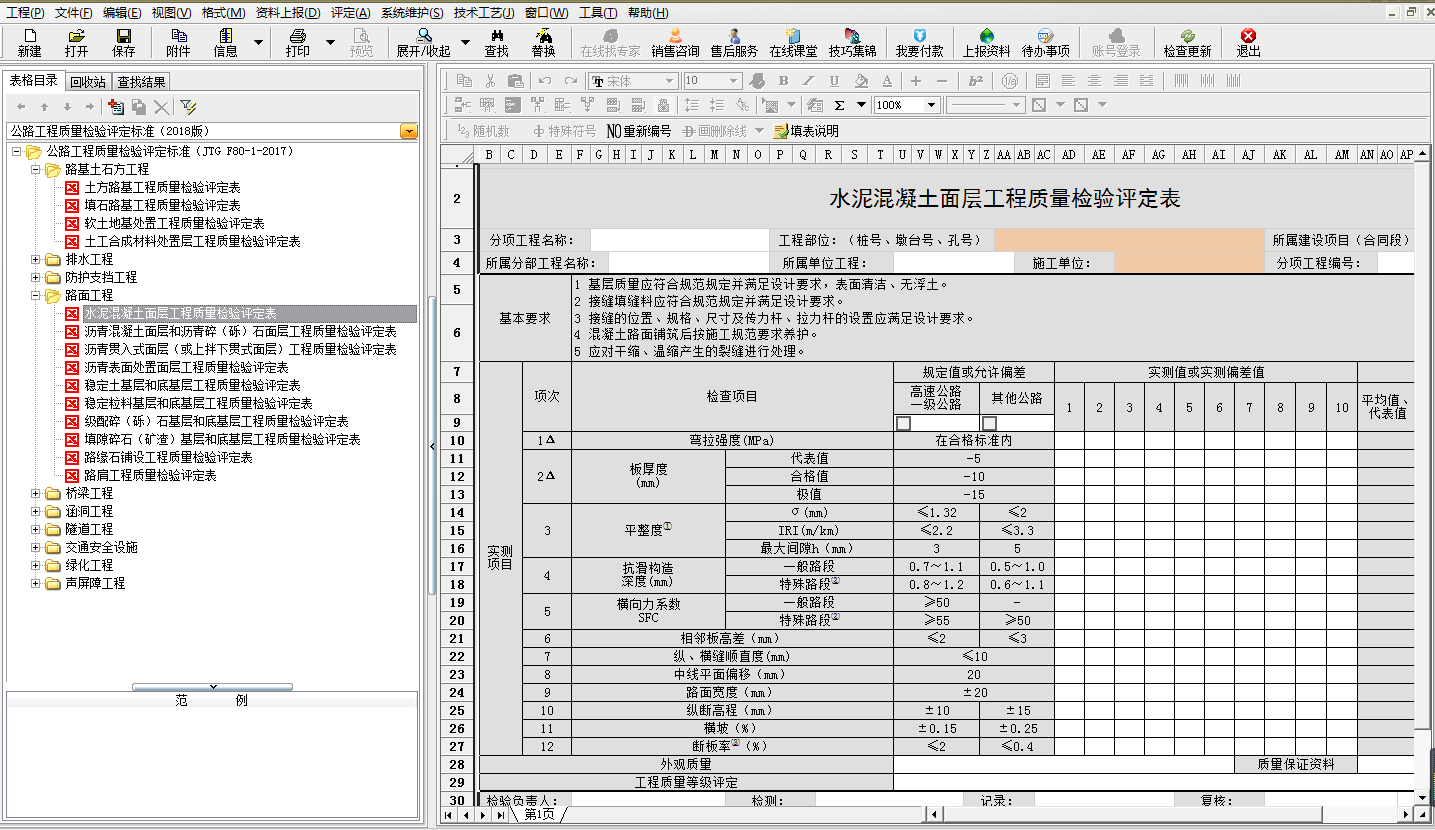Click the orange 施工单位 input cell
The width and height of the screenshot is (1435, 830).
click(x=1190, y=263)
